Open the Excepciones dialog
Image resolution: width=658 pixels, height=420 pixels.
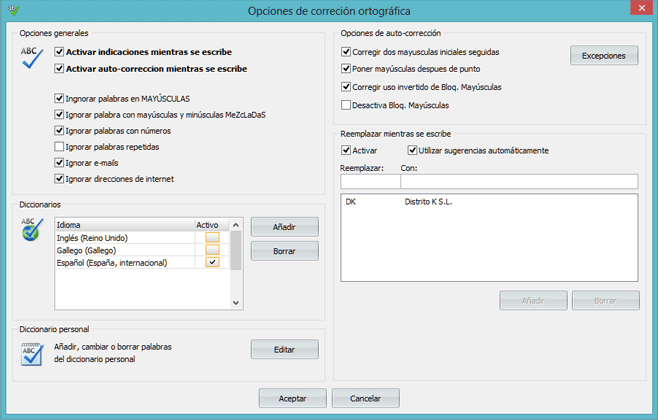(x=604, y=56)
